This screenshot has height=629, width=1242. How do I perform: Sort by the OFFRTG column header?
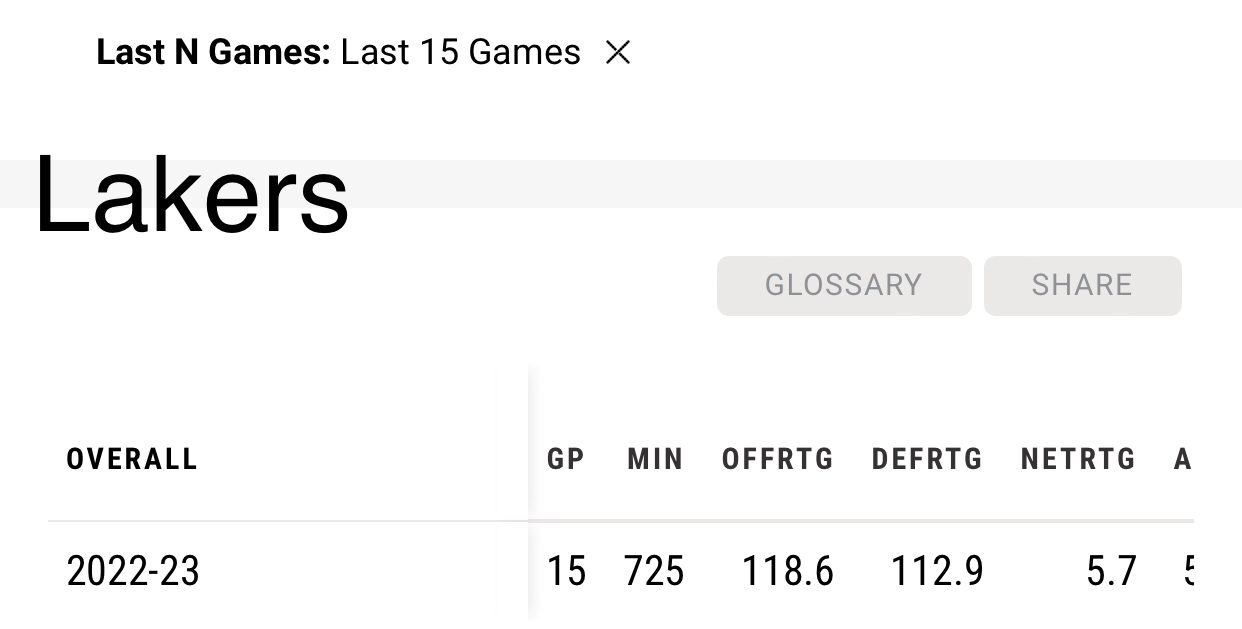777,459
